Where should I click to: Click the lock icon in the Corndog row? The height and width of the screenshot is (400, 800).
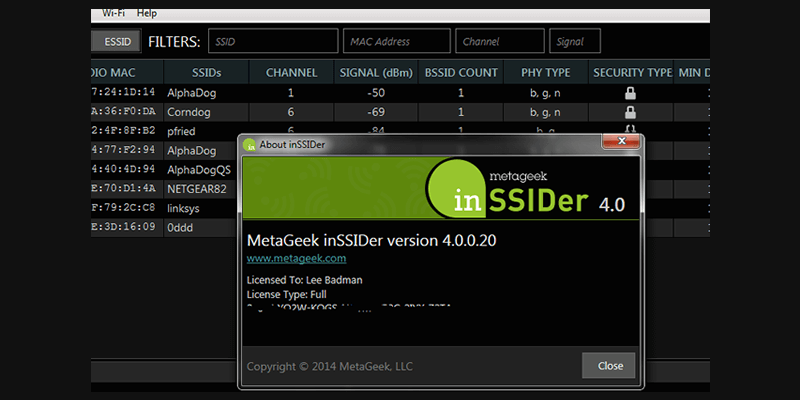[631, 111]
